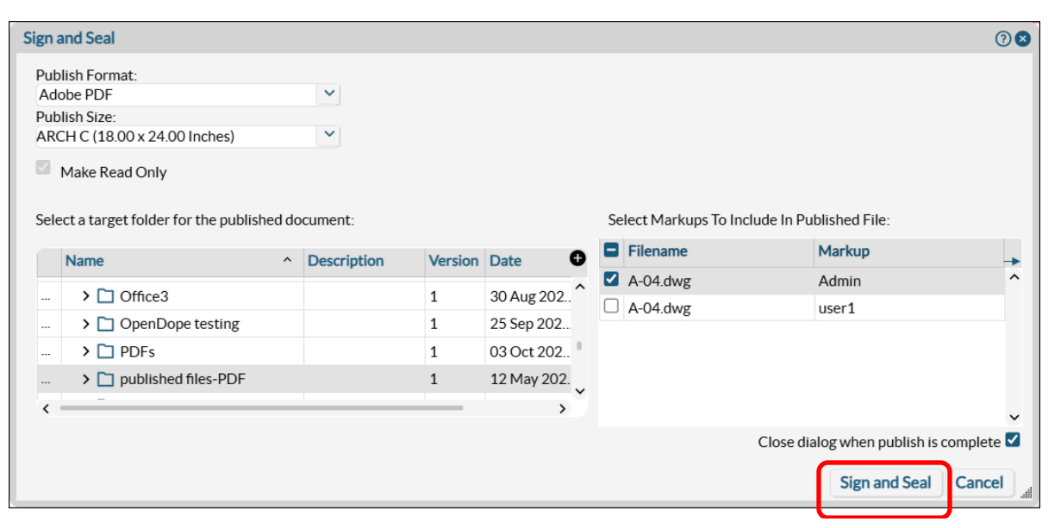
Task: Click the 03 Oct date cell
Action: [529, 351]
